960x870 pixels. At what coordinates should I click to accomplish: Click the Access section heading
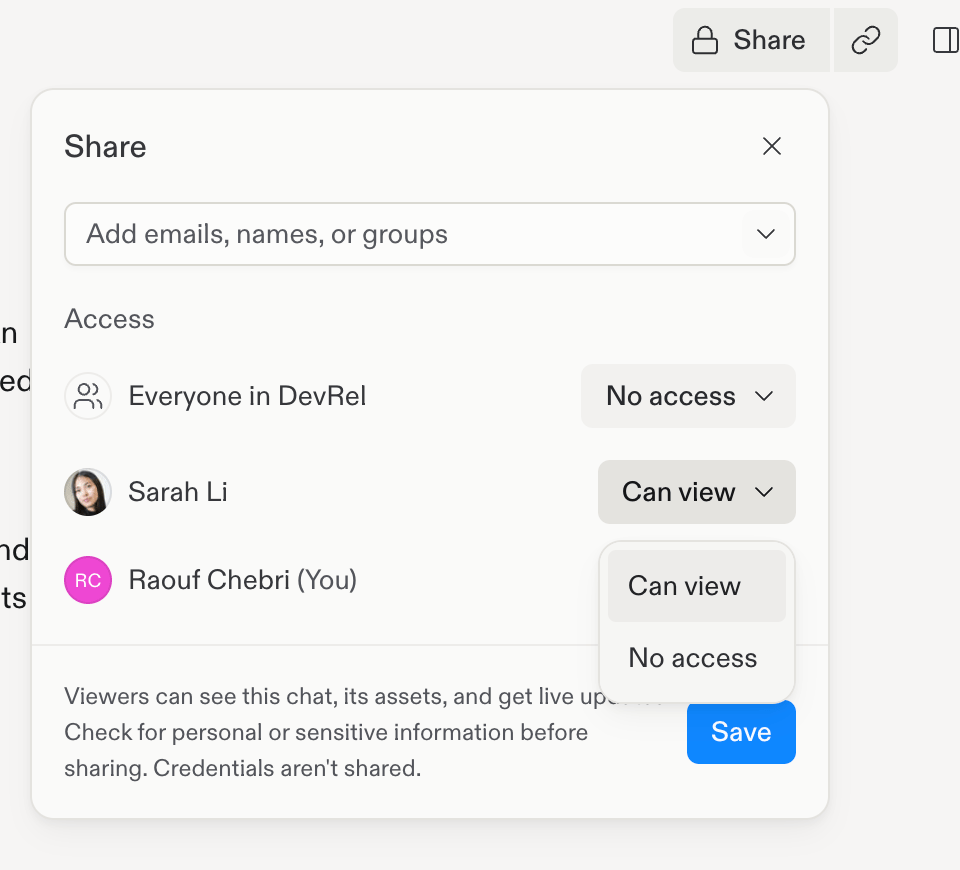tap(110, 319)
